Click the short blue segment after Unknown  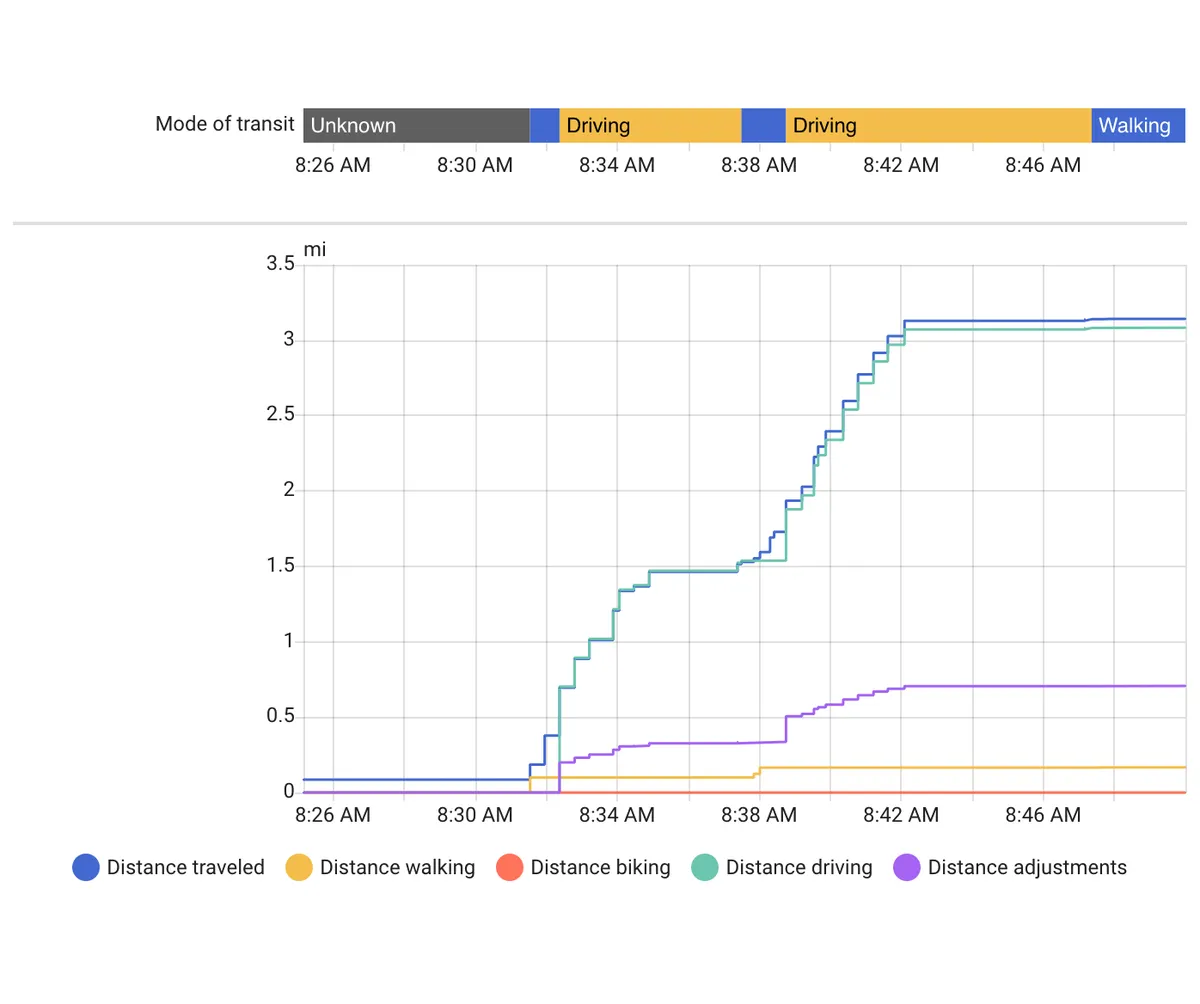tap(544, 125)
